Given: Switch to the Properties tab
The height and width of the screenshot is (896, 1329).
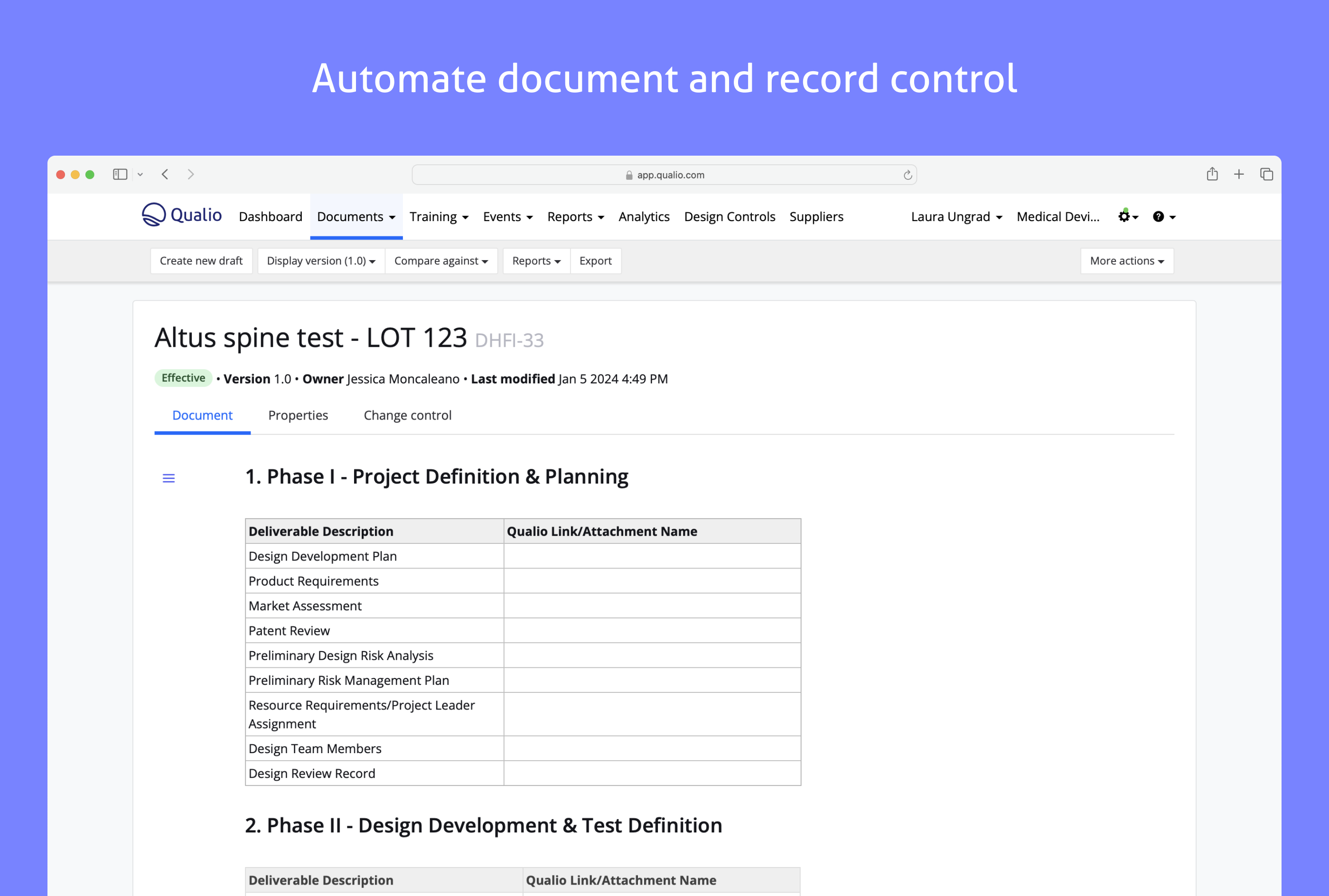Looking at the screenshot, I should tap(298, 415).
